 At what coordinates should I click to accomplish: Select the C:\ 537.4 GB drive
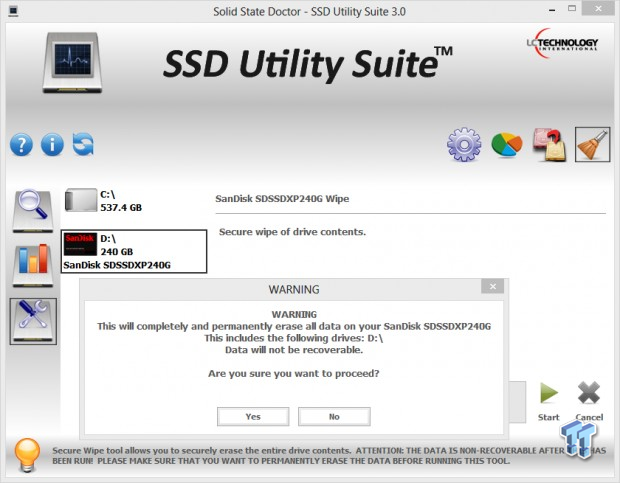coord(104,201)
